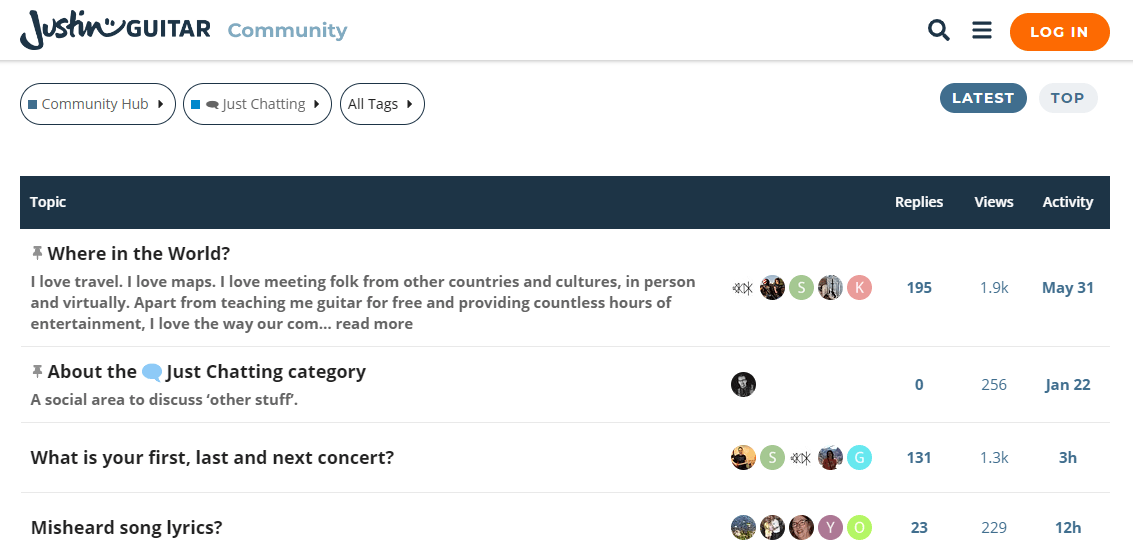Screen dimensions: 1133x547
Task: Click the pin icon beside About the Just Chatting
Action: point(37,371)
